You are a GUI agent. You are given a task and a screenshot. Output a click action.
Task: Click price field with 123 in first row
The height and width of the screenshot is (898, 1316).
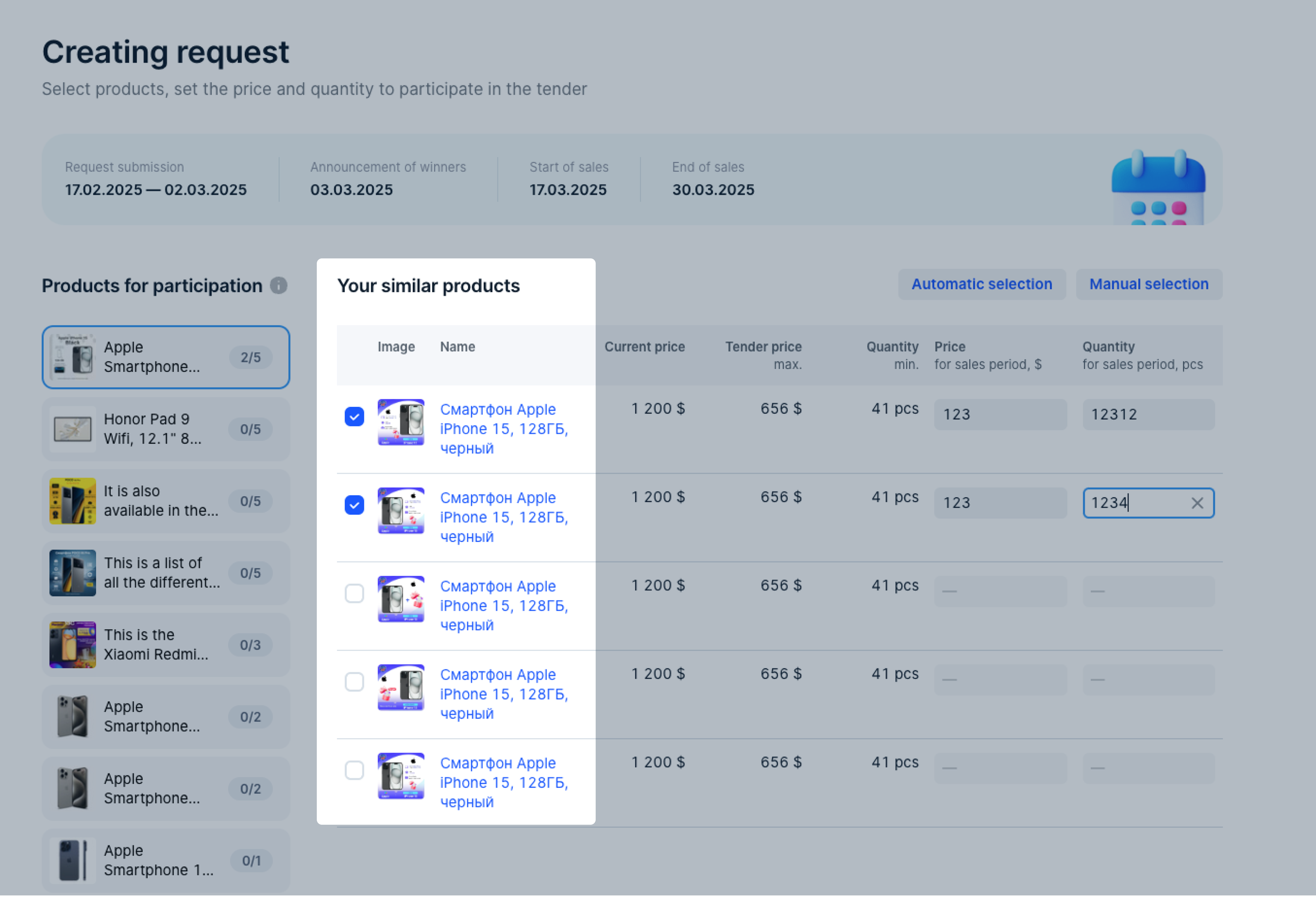coord(1000,415)
